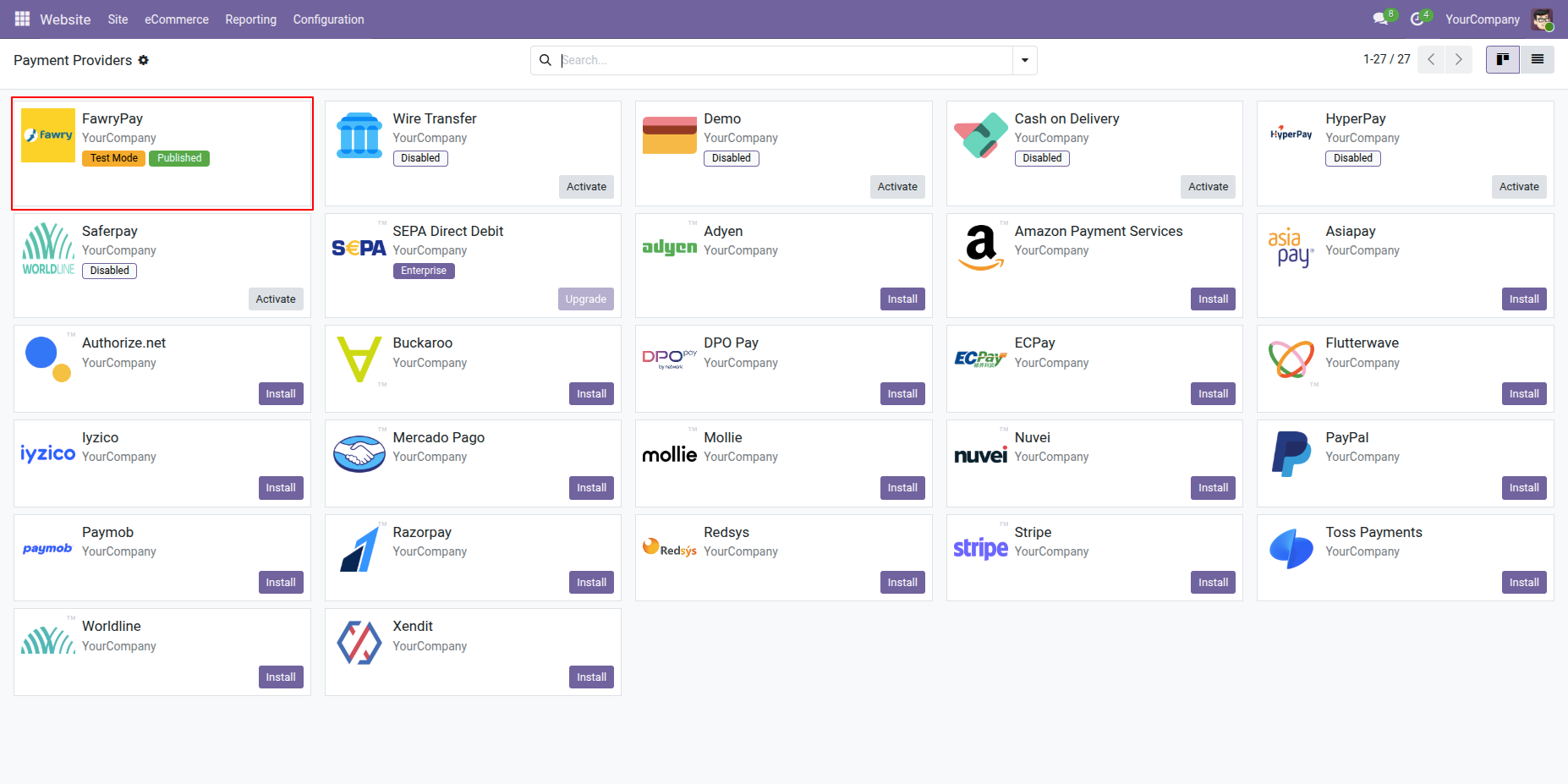Viewport: 1568px width, 784px height.
Task: Open the Payment Providers gear settings
Action: (144, 60)
